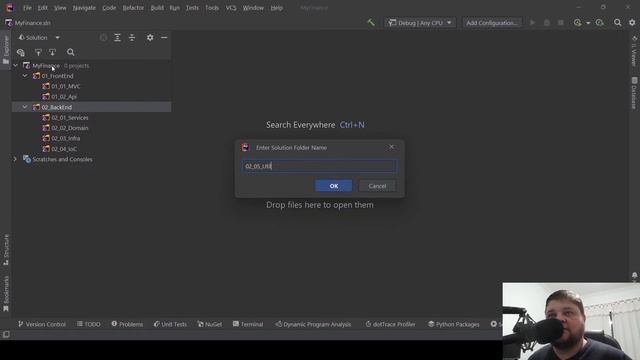Click OK in Enter Solution Folder Name dialog
Screen dimensions: 640x360
pyautogui.click(x=333, y=186)
